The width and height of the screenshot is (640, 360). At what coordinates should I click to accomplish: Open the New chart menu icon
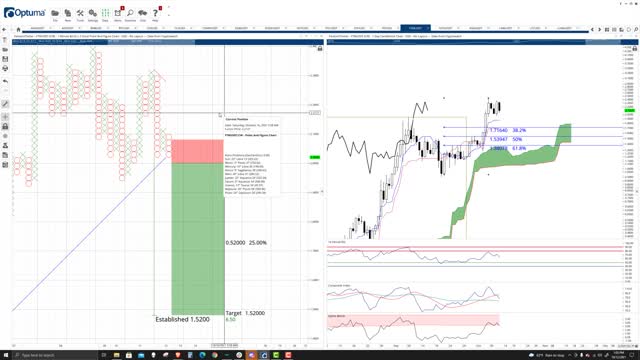click(x=68, y=13)
